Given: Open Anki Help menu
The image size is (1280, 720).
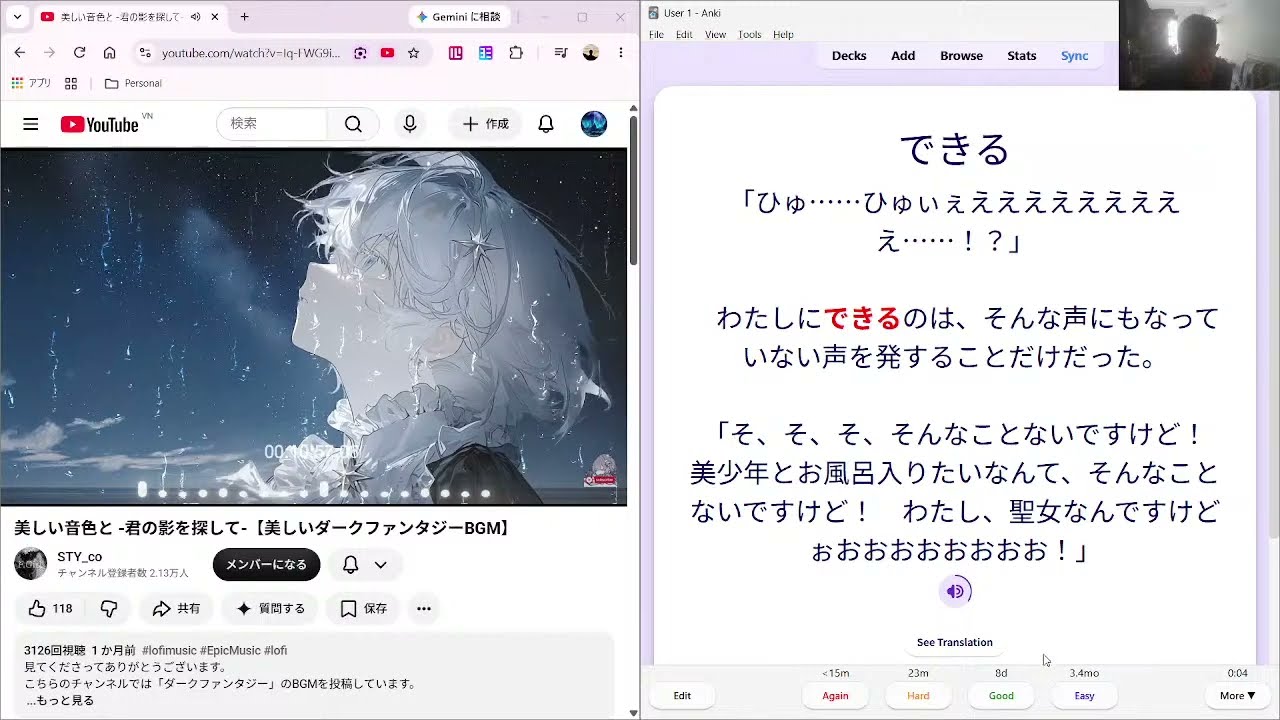Looking at the screenshot, I should pyautogui.click(x=783, y=34).
